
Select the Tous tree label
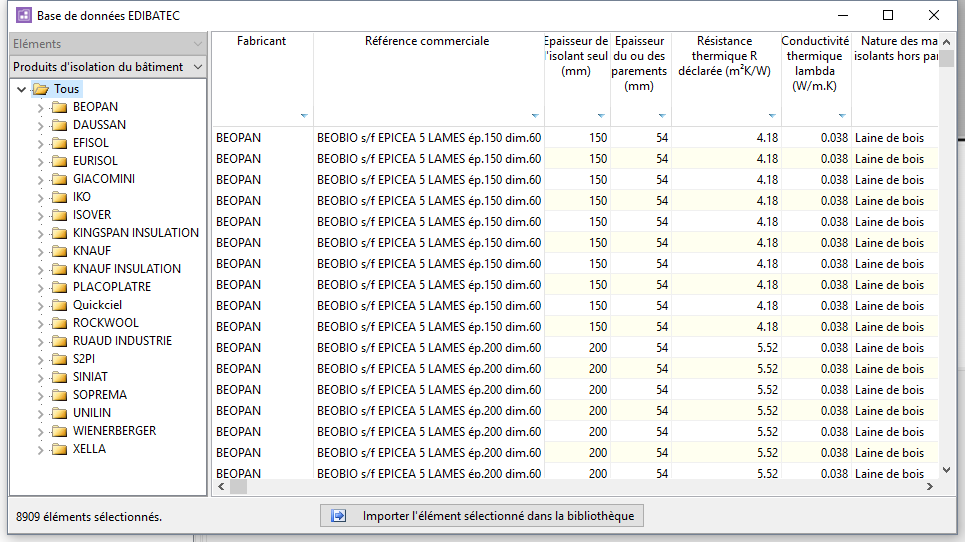point(66,89)
